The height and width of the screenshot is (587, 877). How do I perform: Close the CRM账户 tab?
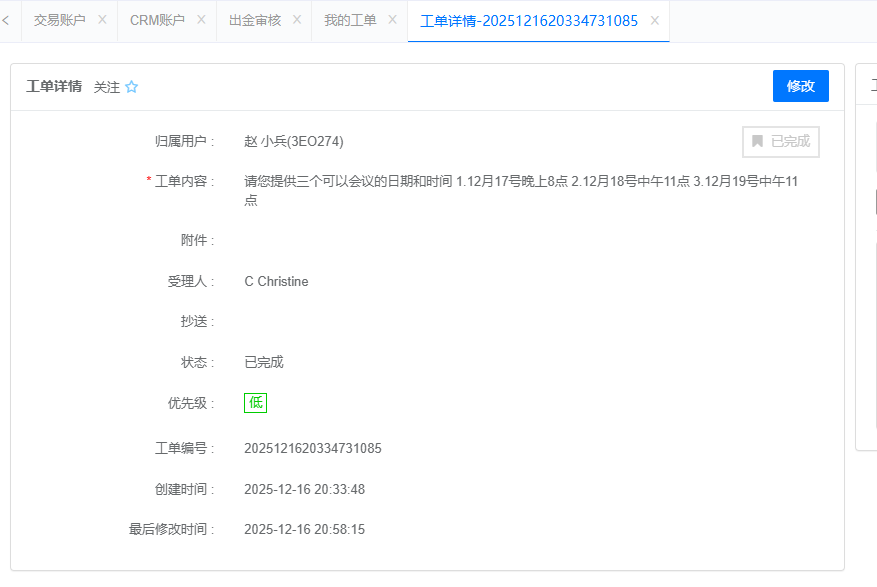201,20
